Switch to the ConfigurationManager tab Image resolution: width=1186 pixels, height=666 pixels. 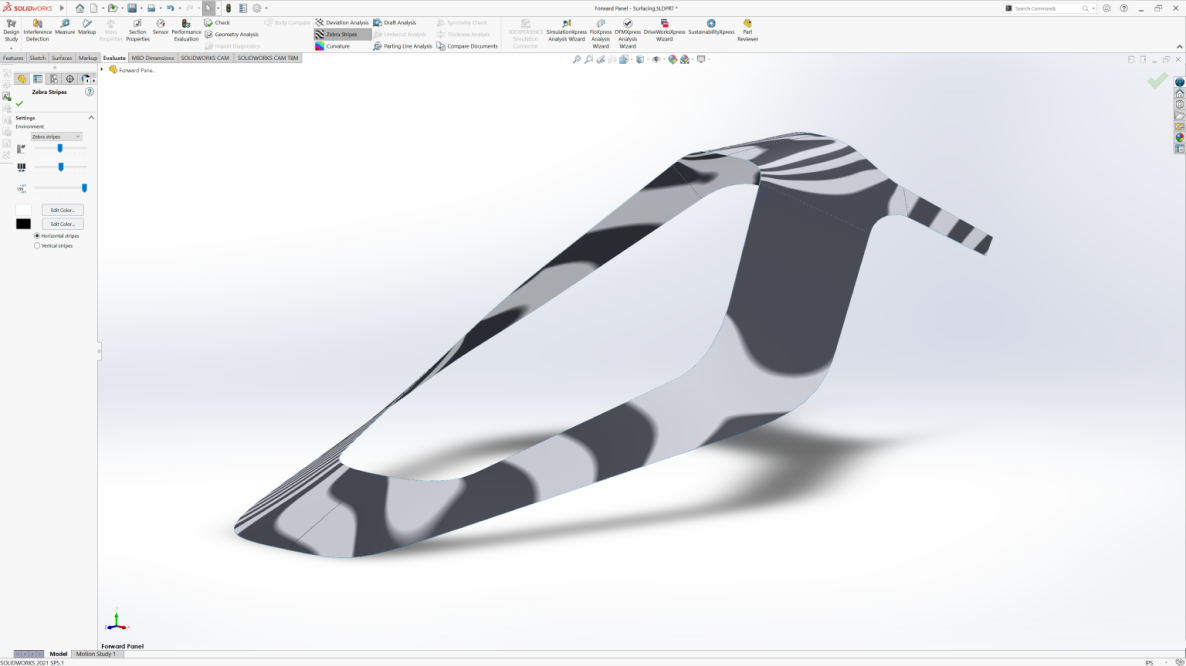(x=54, y=79)
